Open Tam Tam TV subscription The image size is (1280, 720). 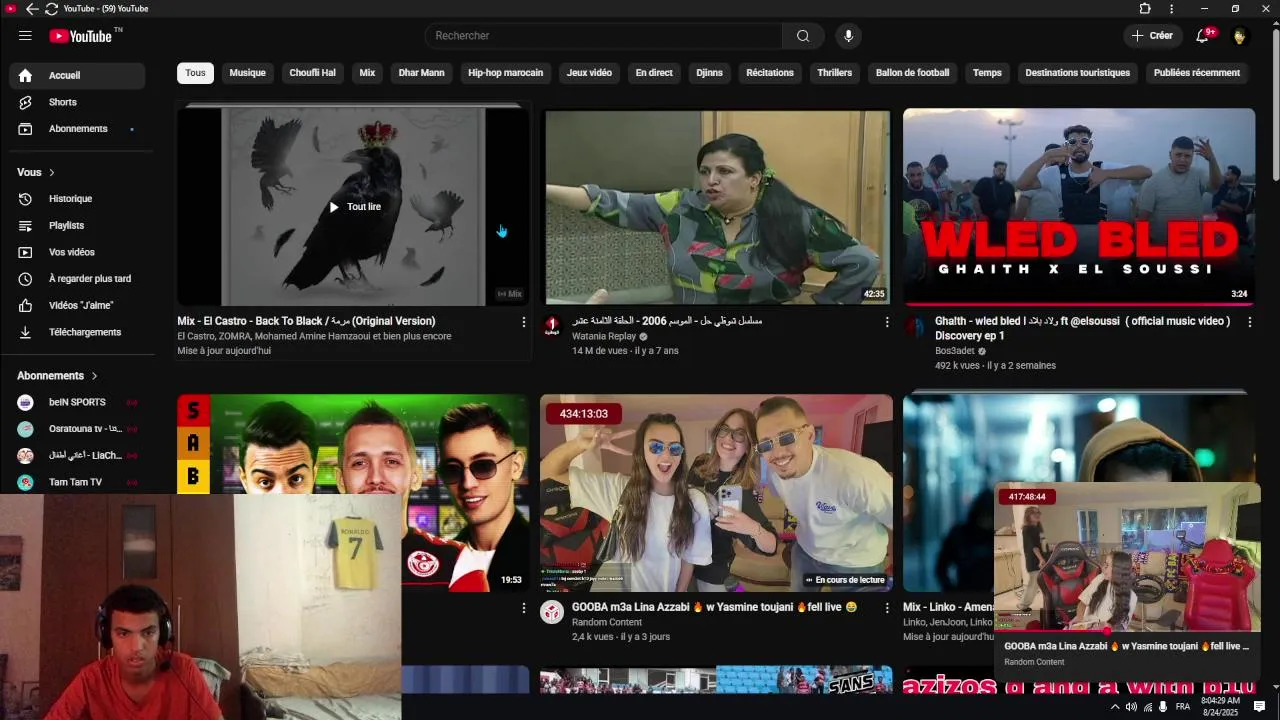click(77, 482)
